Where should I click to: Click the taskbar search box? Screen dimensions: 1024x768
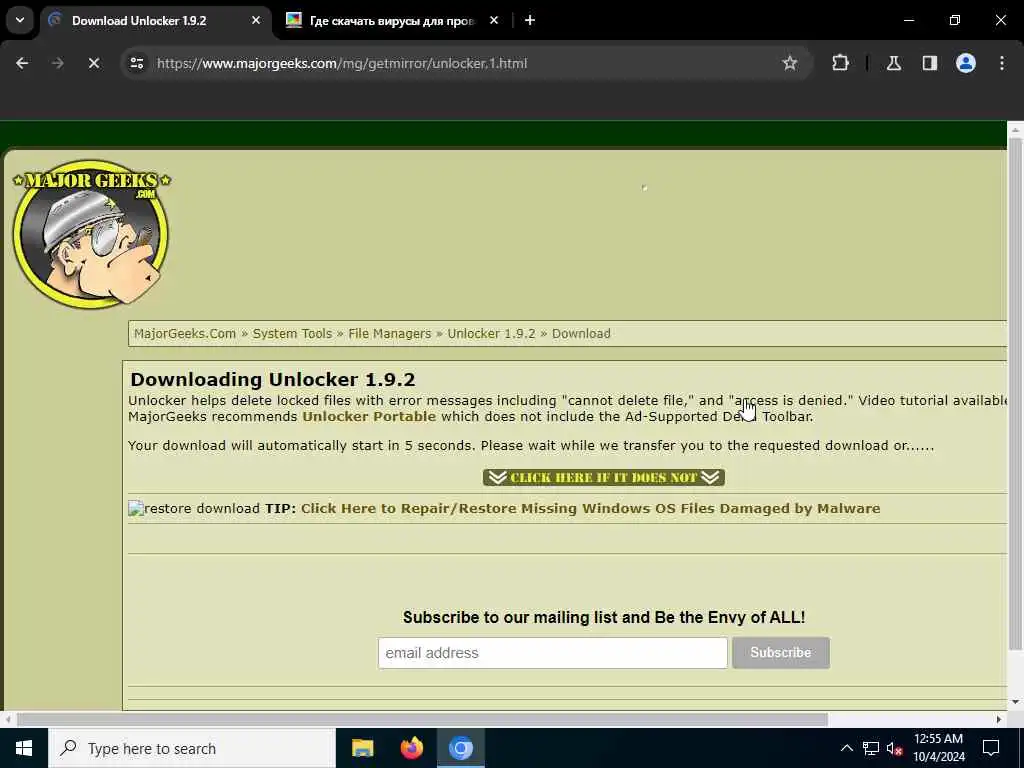191,748
